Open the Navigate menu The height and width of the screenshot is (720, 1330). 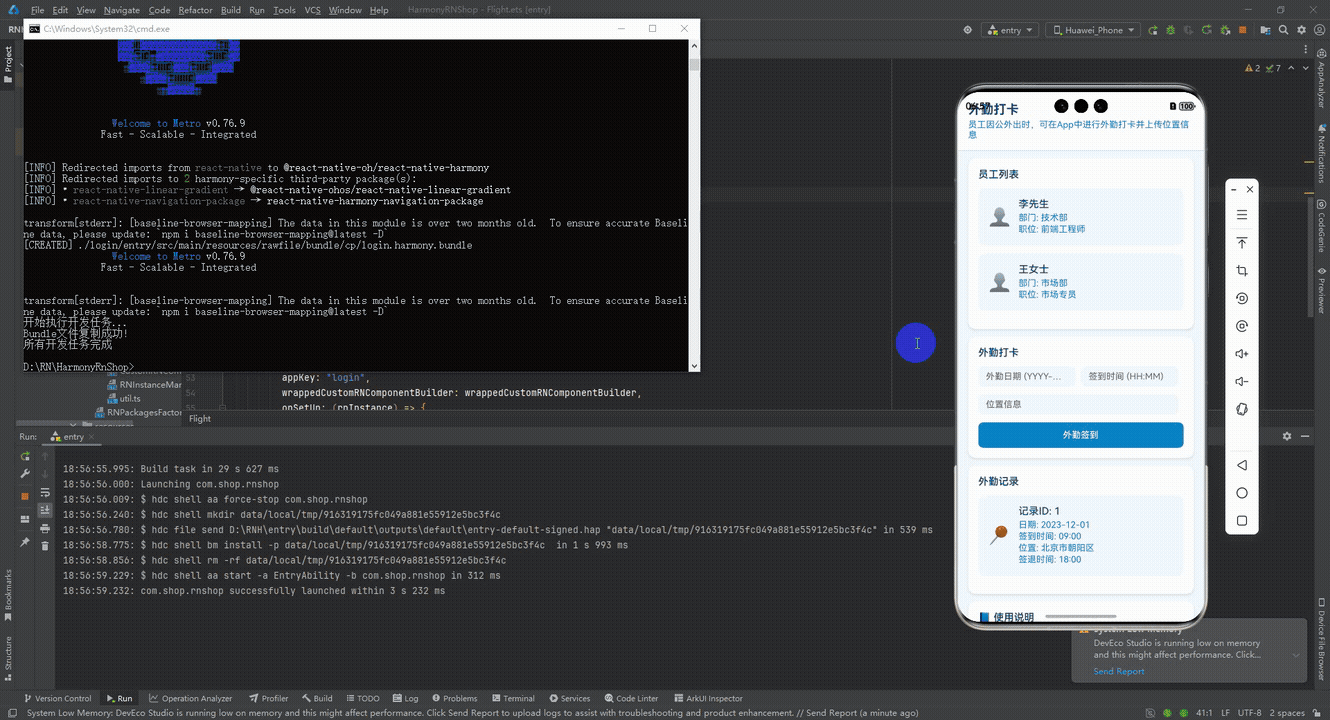click(122, 10)
